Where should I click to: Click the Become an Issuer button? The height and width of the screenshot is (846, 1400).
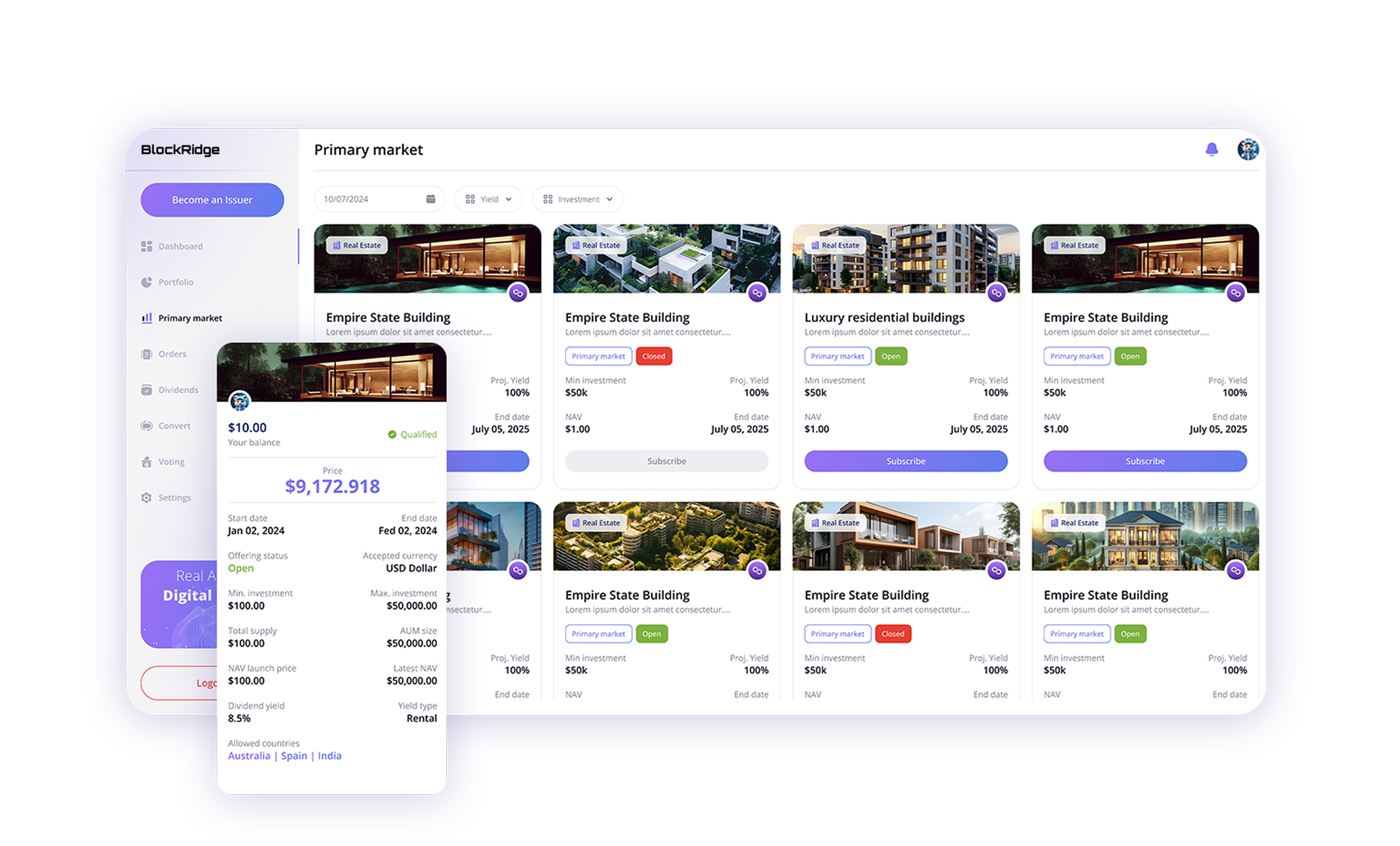[211, 199]
